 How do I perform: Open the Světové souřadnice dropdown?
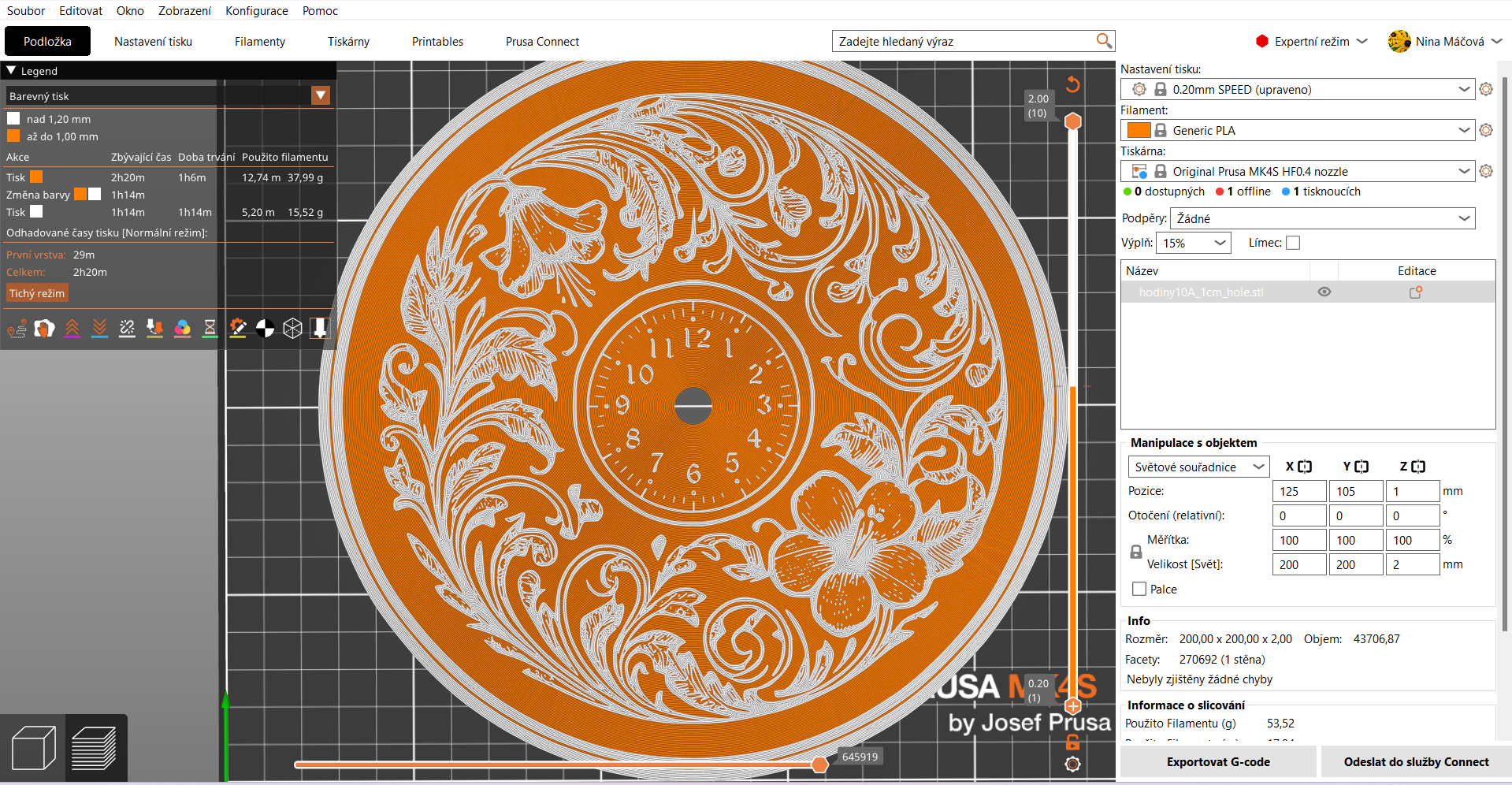pyautogui.click(x=1198, y=467)
